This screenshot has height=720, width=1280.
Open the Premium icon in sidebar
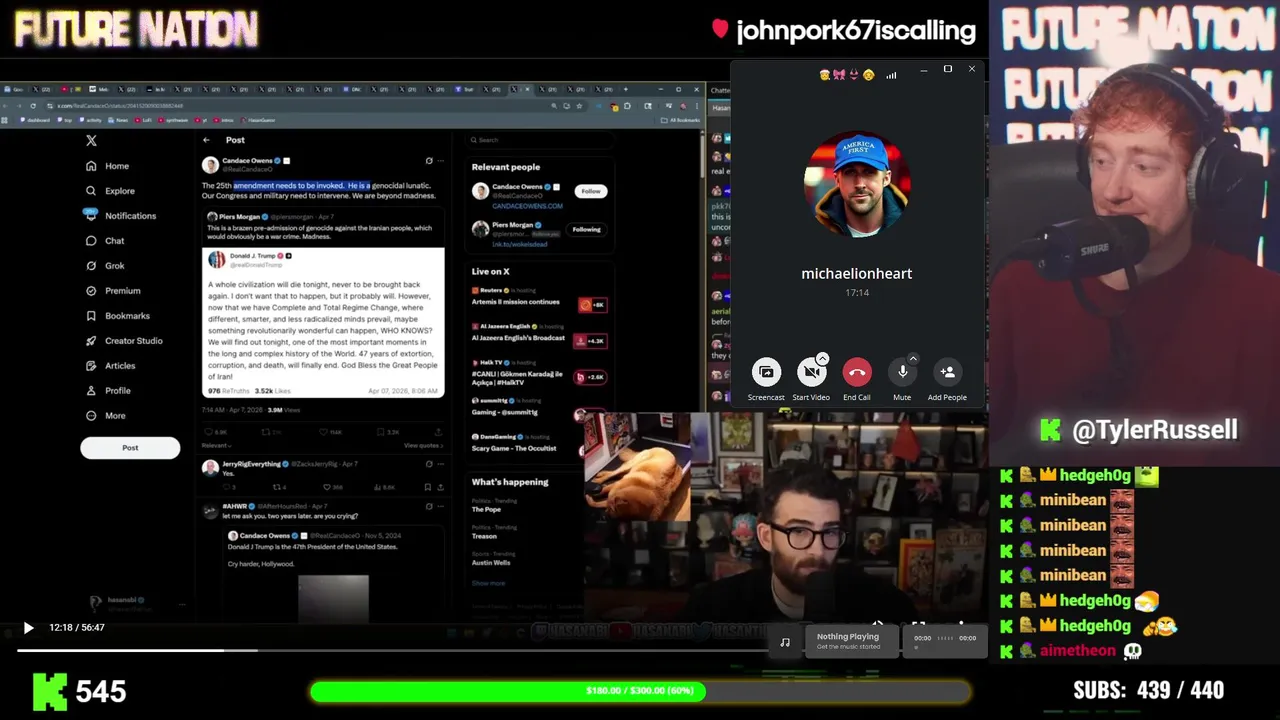pyautogui.click(x=91, y=291)
